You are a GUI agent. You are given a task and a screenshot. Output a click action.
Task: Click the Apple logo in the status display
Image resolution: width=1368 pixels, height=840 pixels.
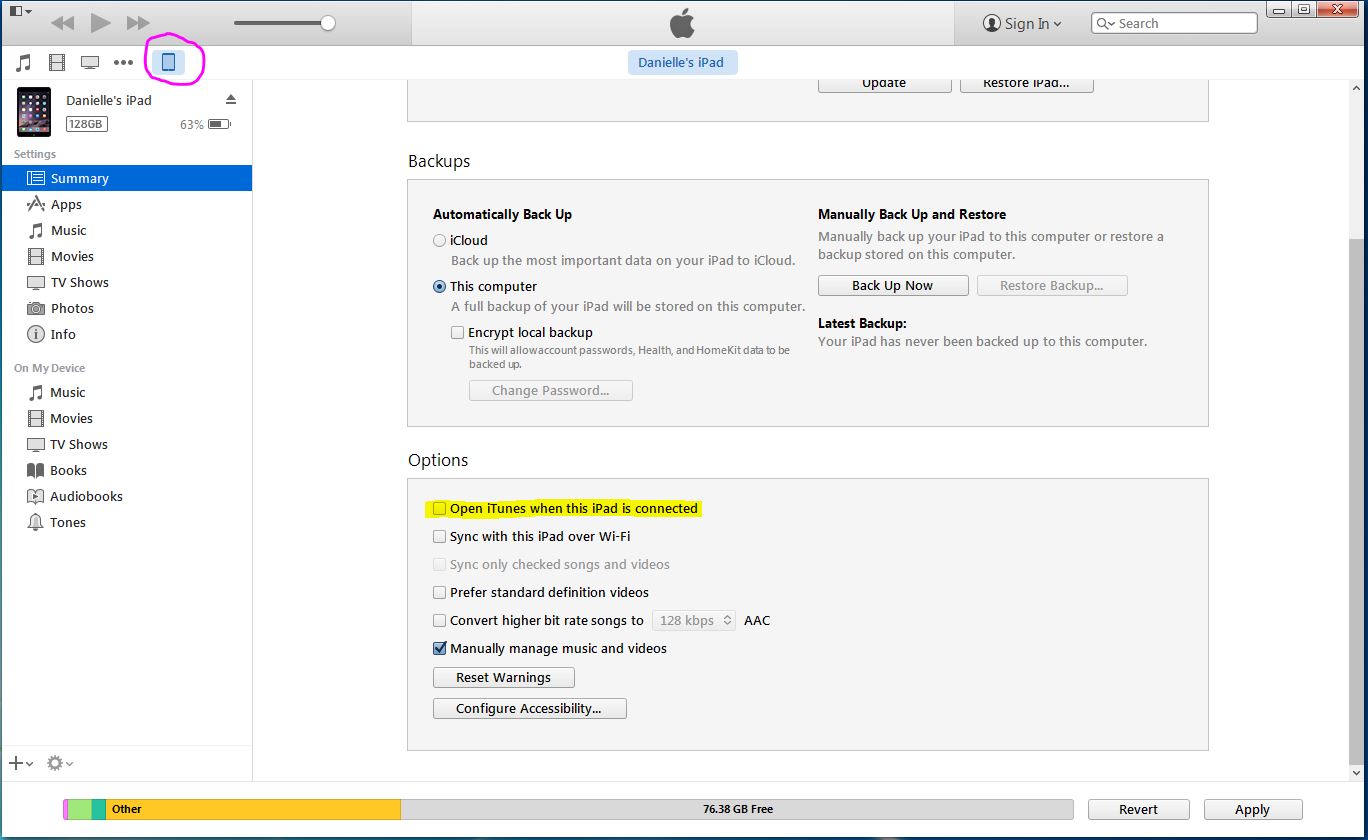[681, 23]
